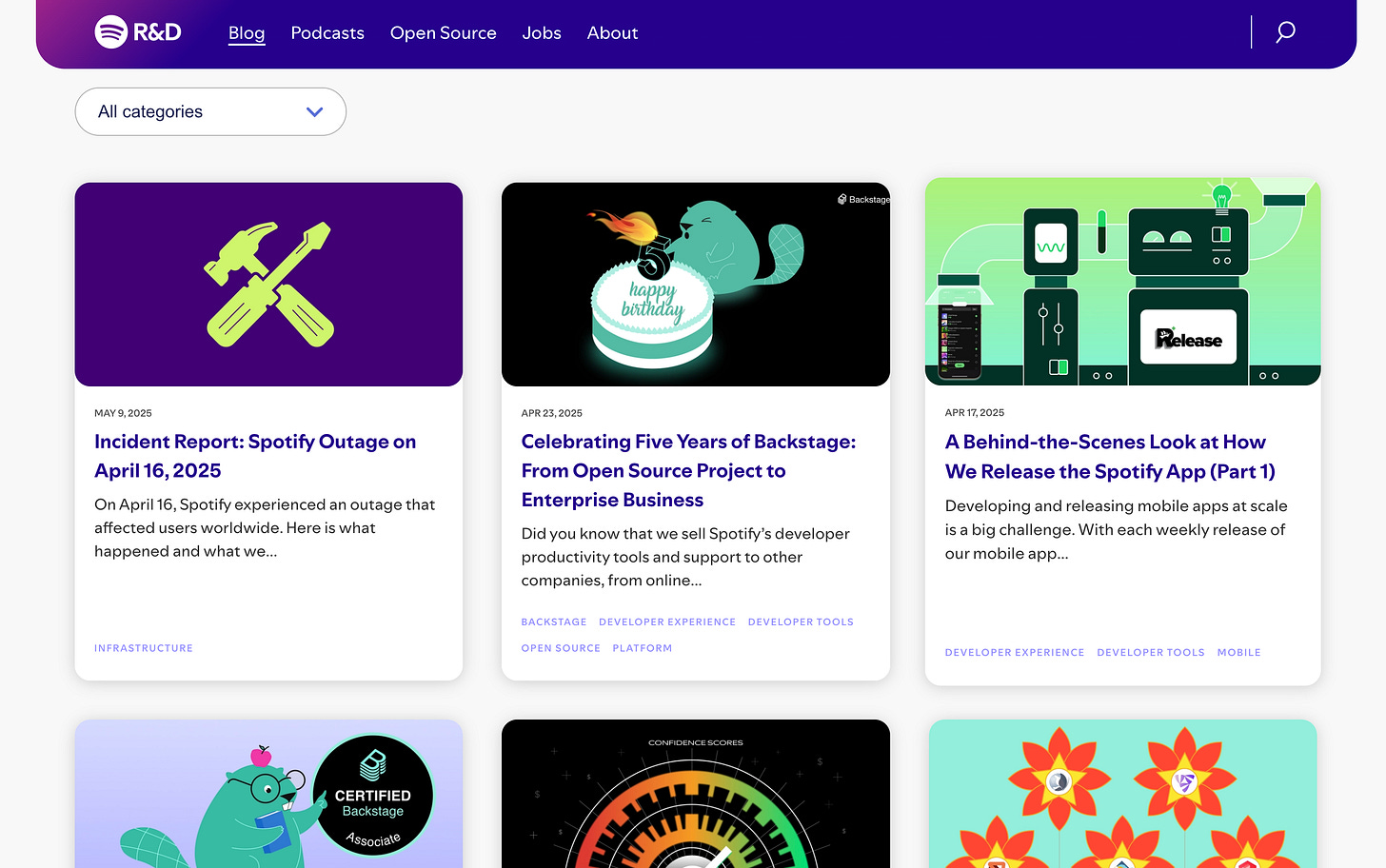Click the "Developing and releasing mobile apps" excerpt
Image resolution: width=1386 pixels, height=868 pixels.
pyautogui.click(x=1116, y=529)
